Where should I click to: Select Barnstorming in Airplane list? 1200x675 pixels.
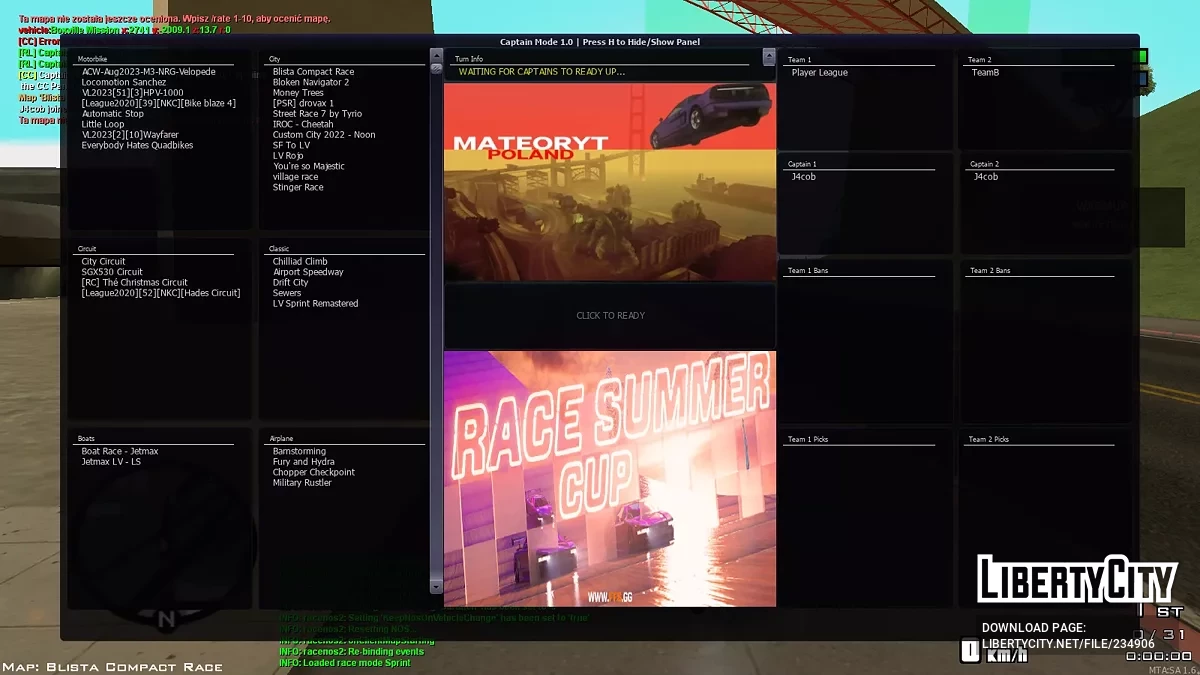(299, 452)
